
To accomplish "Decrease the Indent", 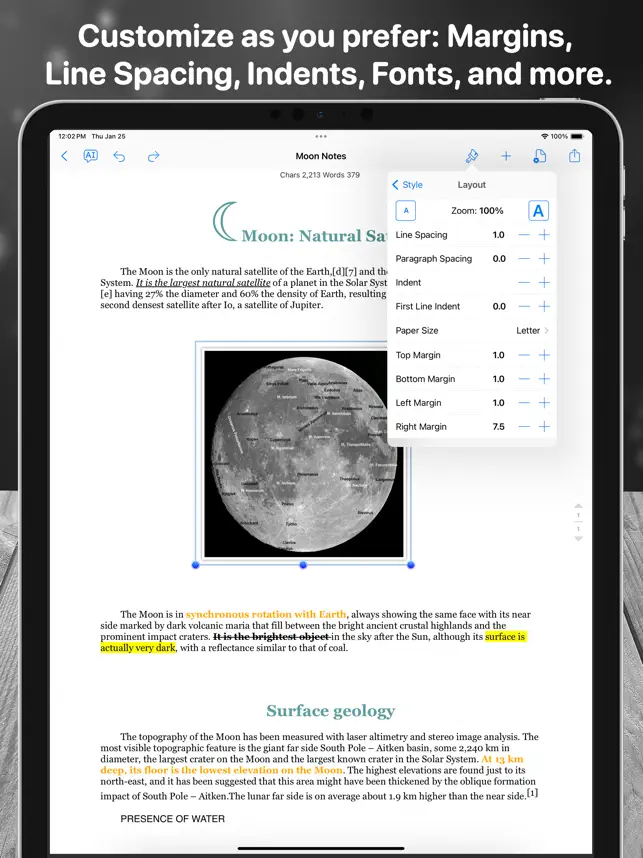I will point(524,283).
